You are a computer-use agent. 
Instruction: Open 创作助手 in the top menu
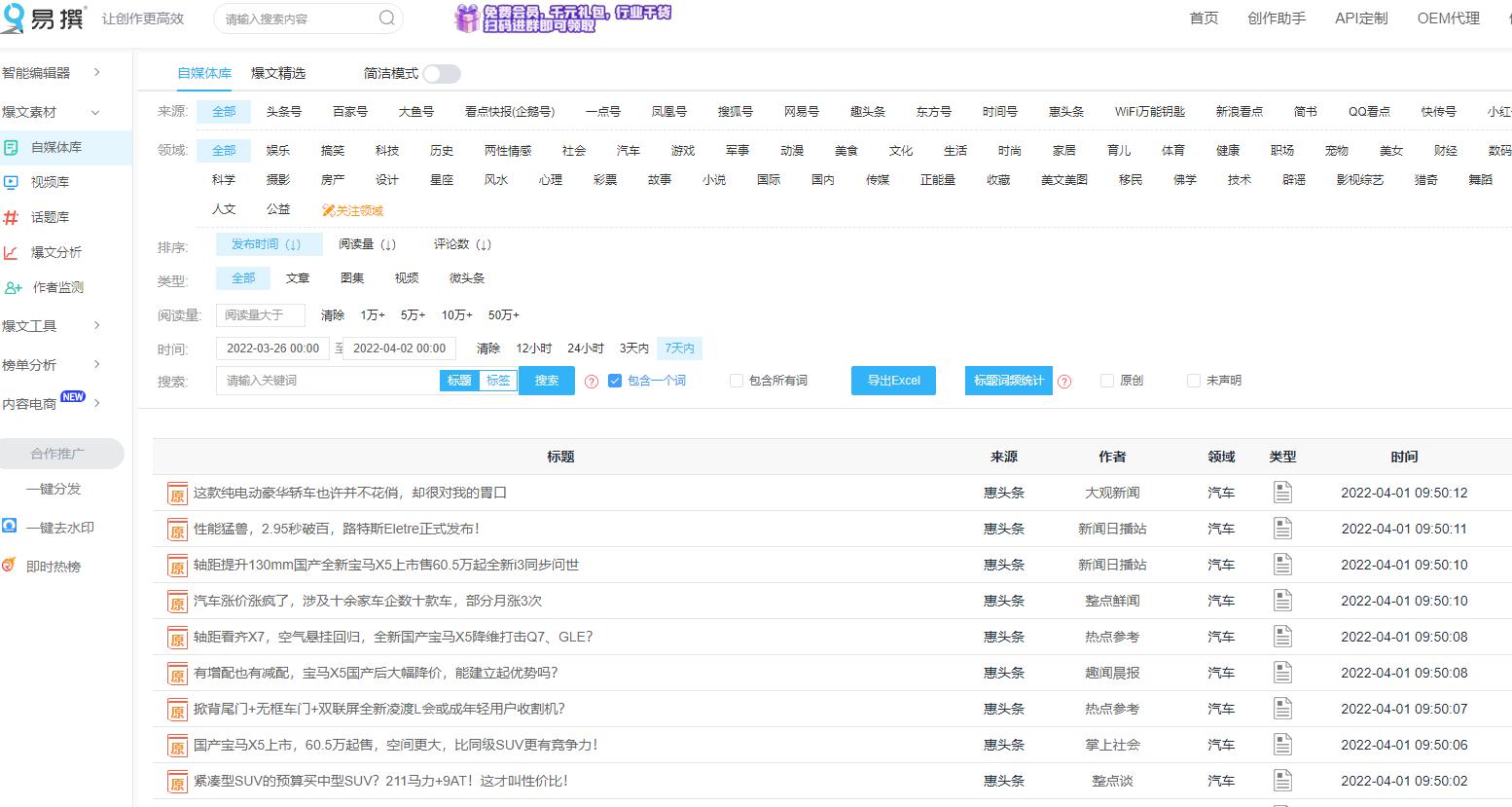(x=1276, y=18)
